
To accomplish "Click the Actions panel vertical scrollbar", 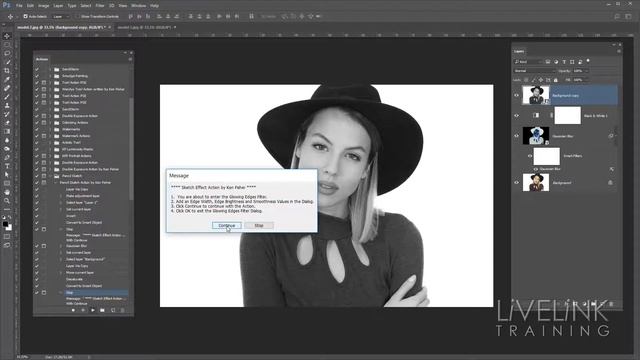I will [131, 149].
